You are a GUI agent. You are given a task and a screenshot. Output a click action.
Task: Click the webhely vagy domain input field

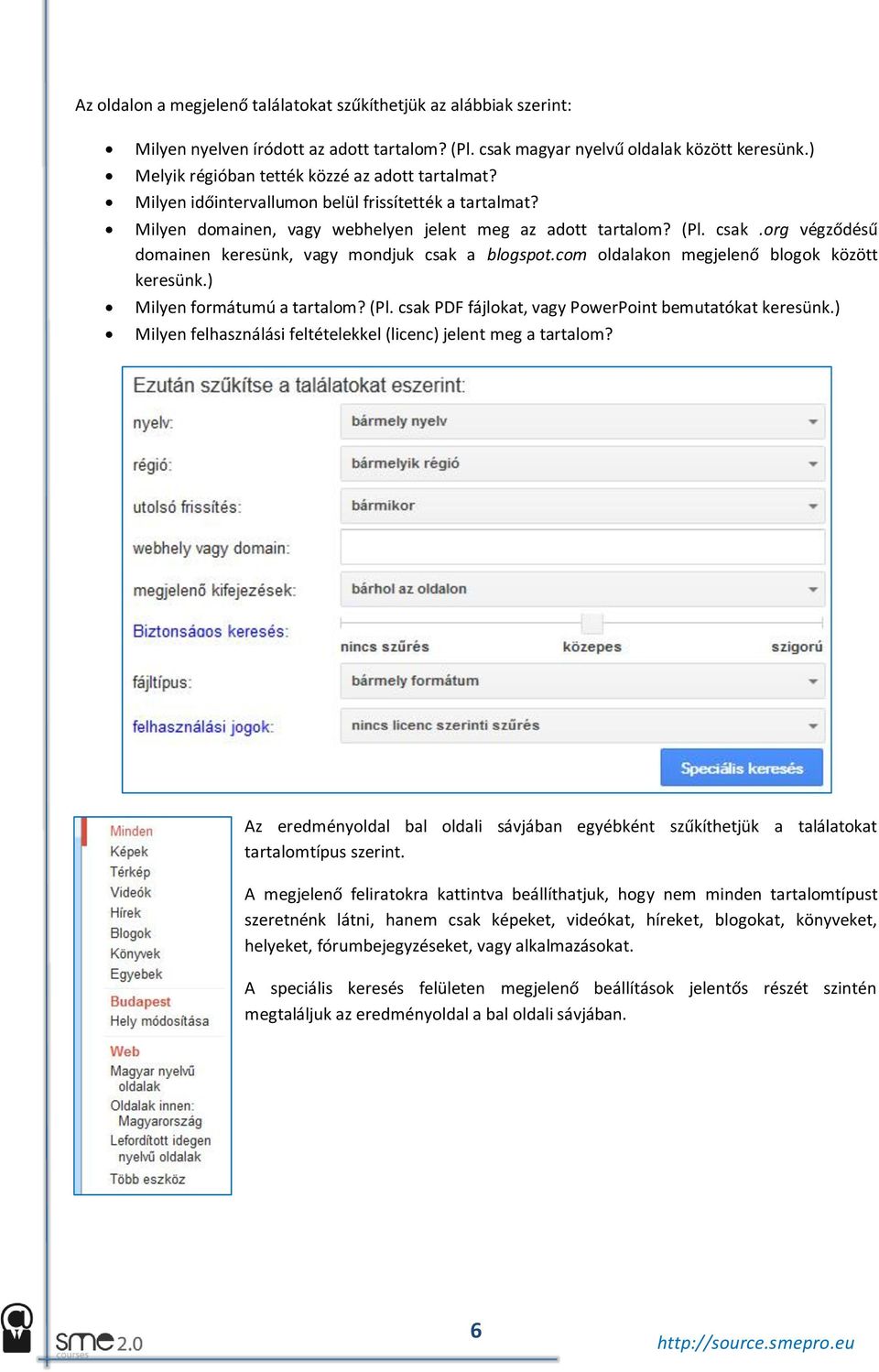(582, 547)
